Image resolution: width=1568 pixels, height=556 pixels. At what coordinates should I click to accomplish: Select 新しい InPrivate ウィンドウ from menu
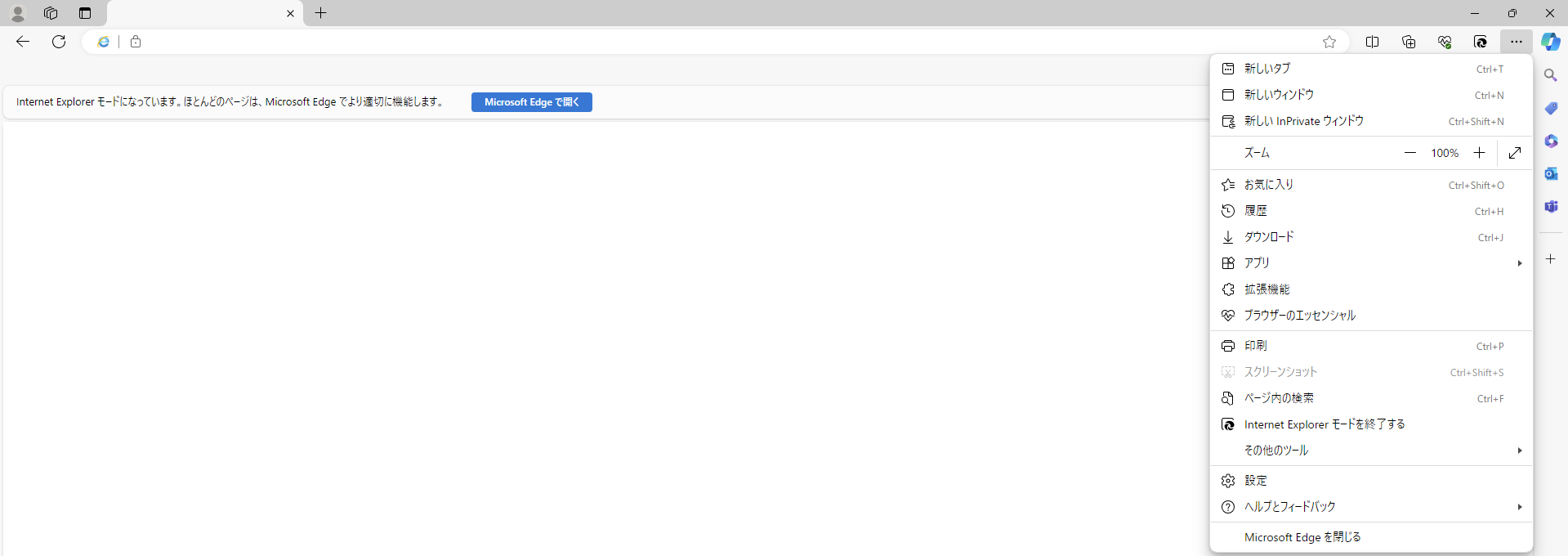coord(1303,121)
